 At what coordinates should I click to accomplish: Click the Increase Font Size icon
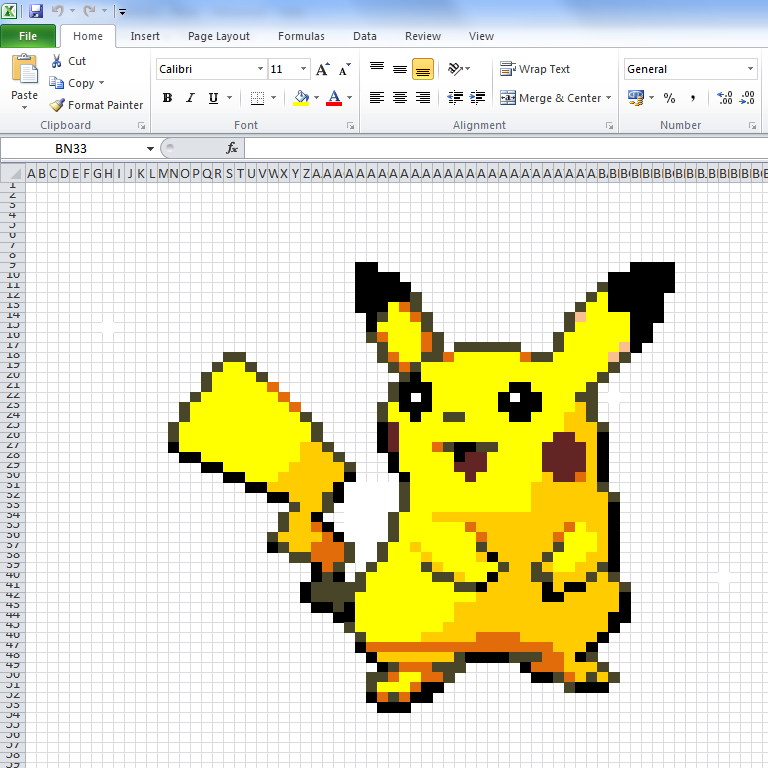[x=322, y=70]
